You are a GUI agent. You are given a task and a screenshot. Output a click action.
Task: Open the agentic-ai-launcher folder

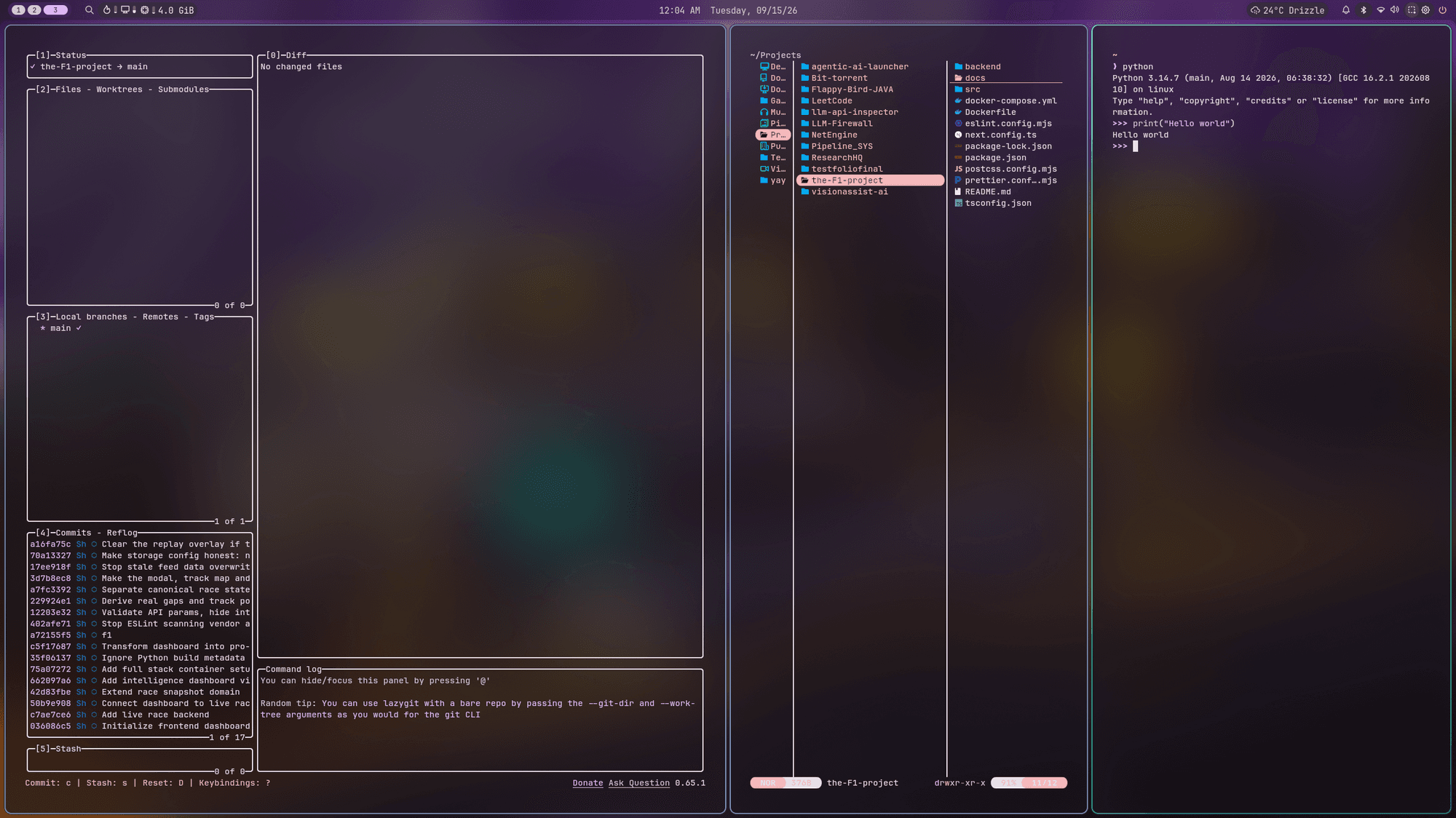tap(871, 66)
